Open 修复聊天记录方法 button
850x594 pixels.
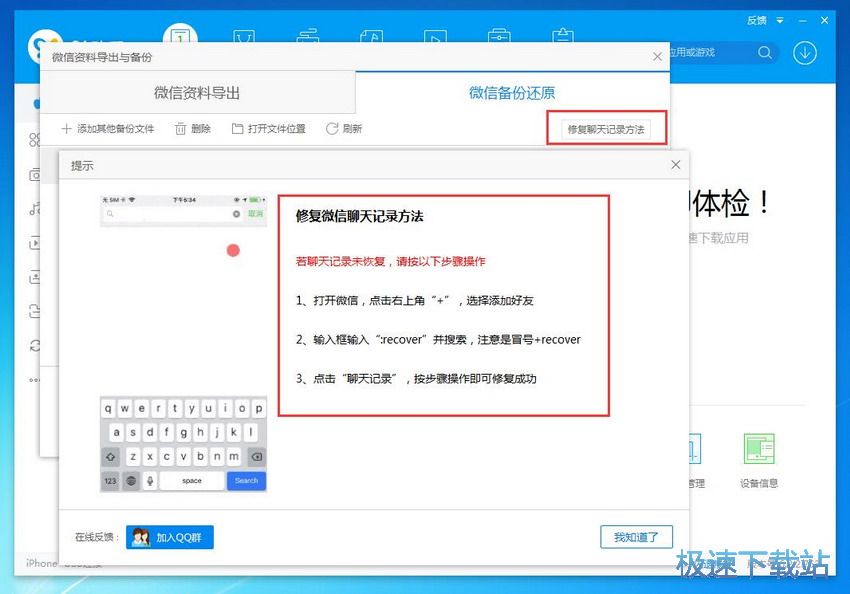pos(606,130)
